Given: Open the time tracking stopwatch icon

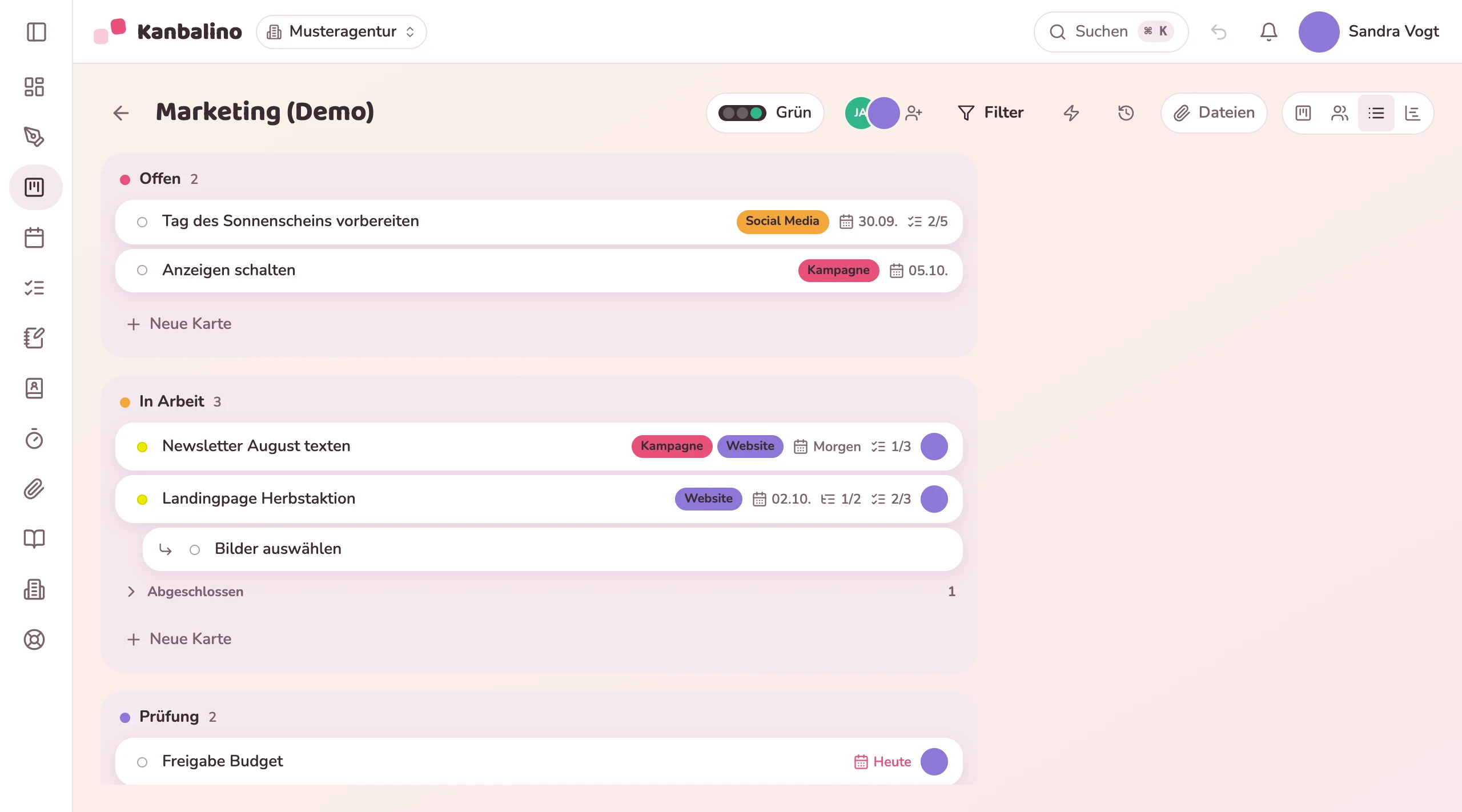Looking at the screenshot, I should point(34,439).
